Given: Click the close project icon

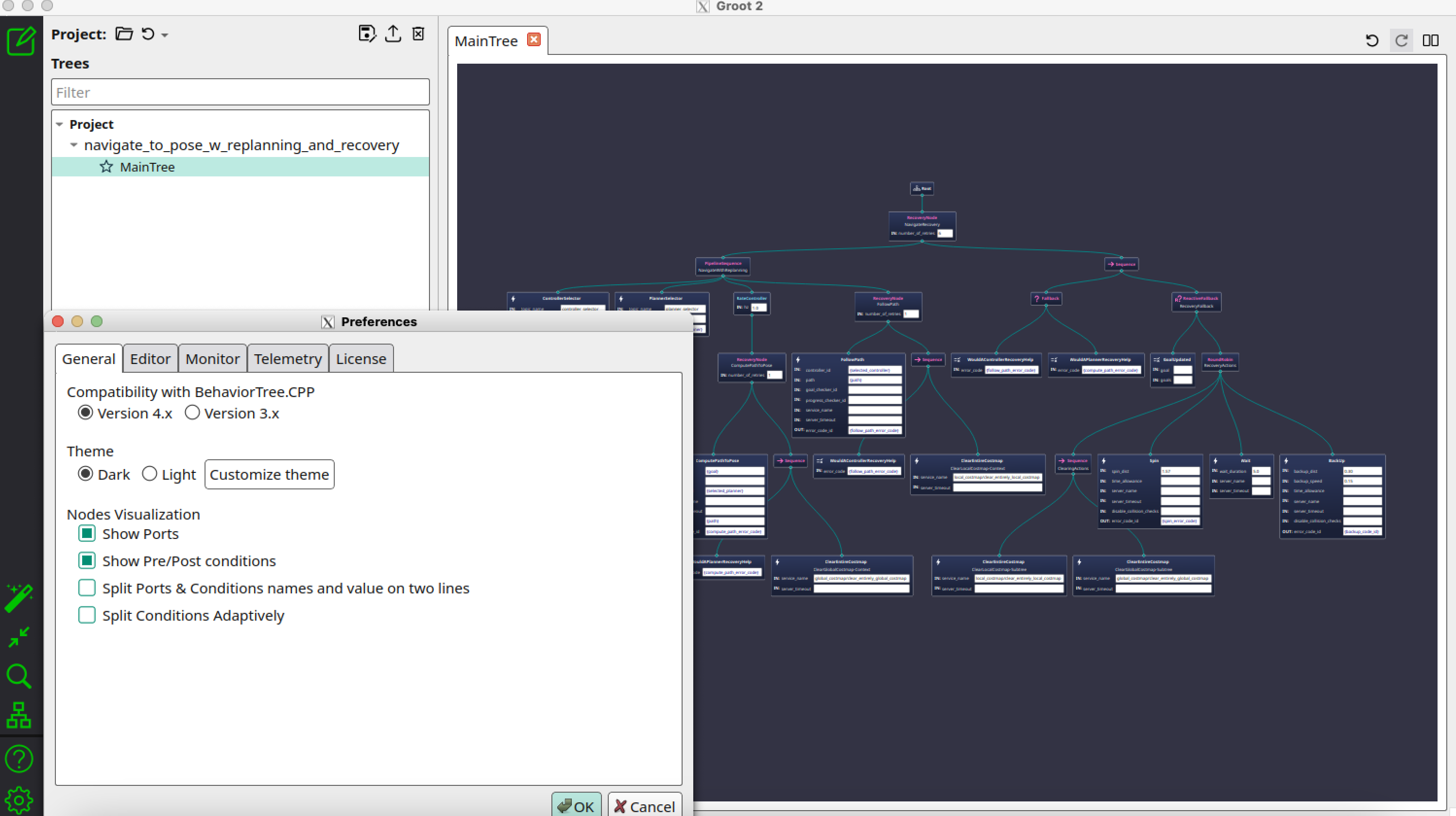Looking at the screenshot, I should tap(418, 34).
